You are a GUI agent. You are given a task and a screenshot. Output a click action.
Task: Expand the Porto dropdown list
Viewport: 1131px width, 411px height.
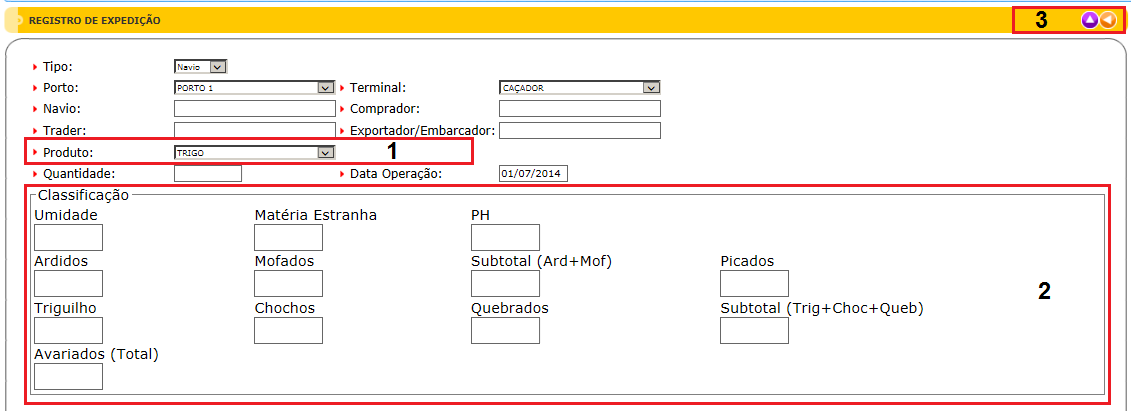[254, 88]
